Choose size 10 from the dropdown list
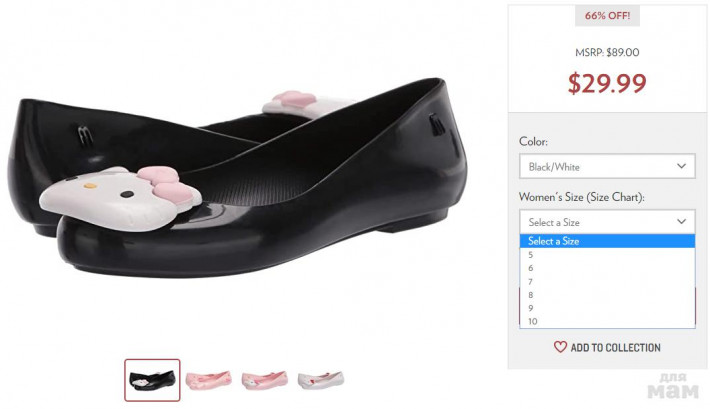This screenshot has height=409, width=710. pos(534,321)
